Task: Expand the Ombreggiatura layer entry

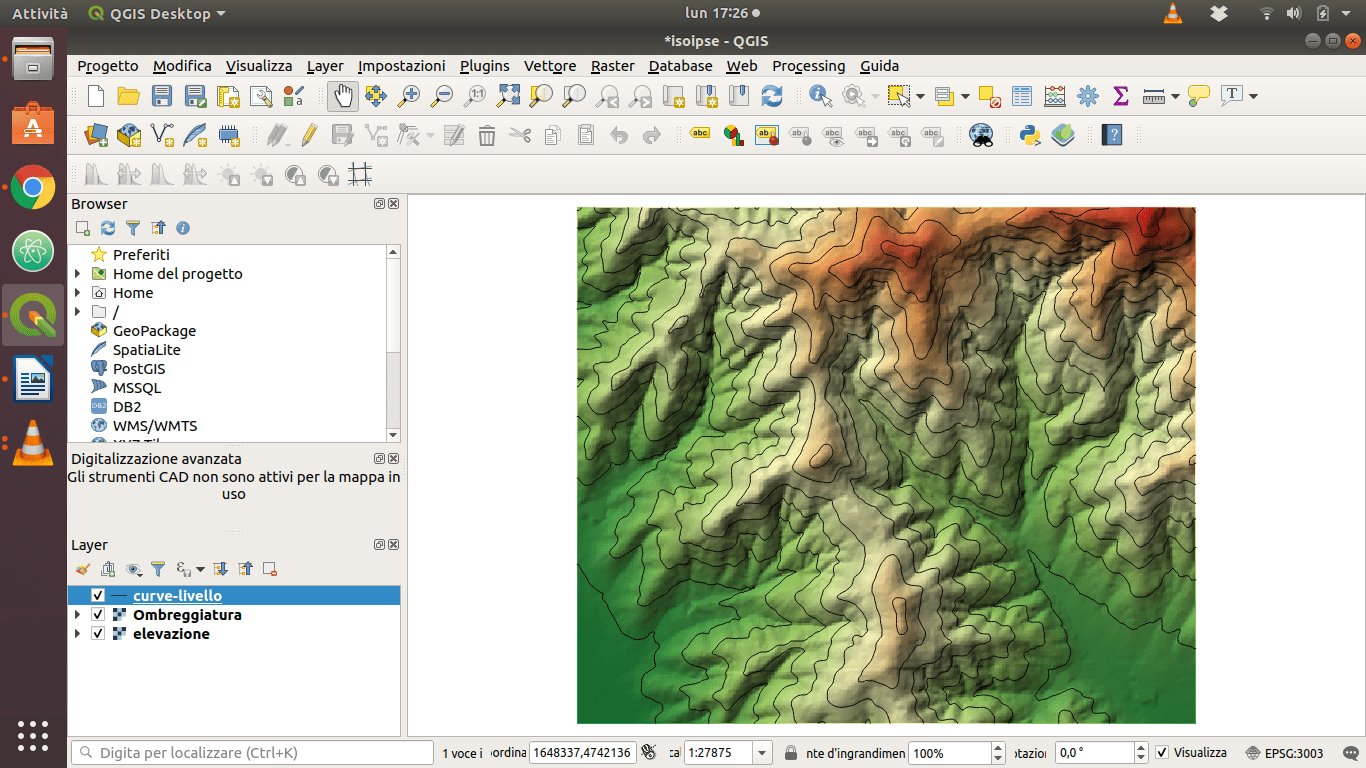Action: pos(78,615)
